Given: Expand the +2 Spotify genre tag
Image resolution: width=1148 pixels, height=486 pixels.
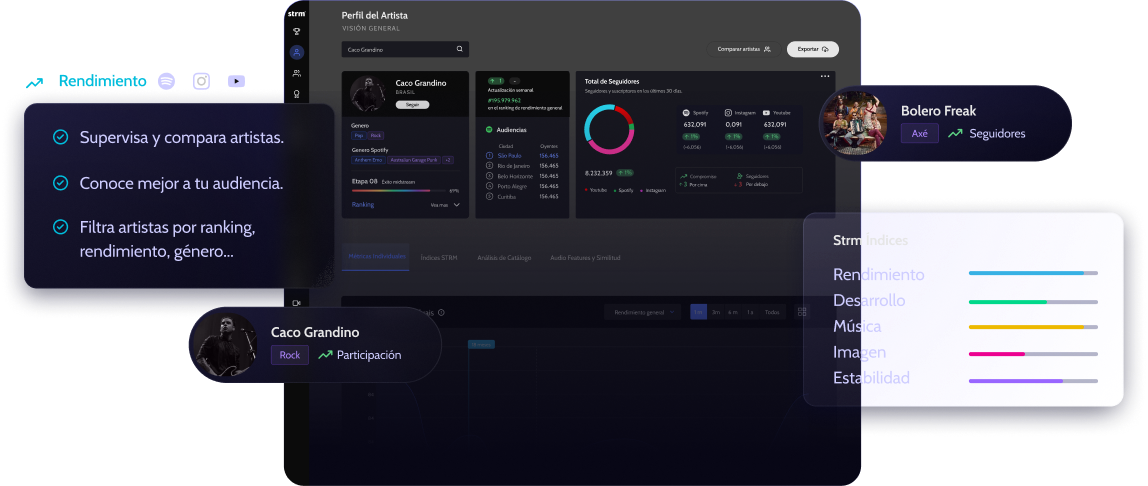Looking at the screenshot, I should (447, 160).
